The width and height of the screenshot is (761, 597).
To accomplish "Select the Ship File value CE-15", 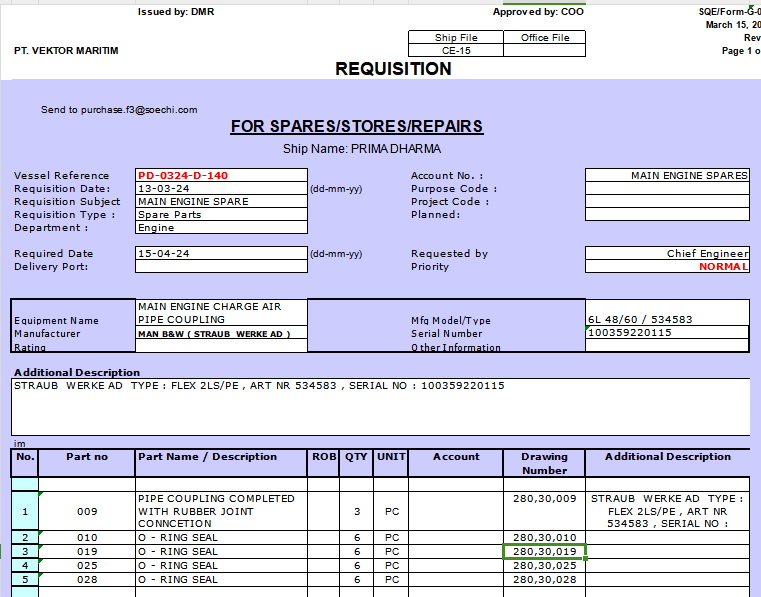I will [x=456, y=50].
